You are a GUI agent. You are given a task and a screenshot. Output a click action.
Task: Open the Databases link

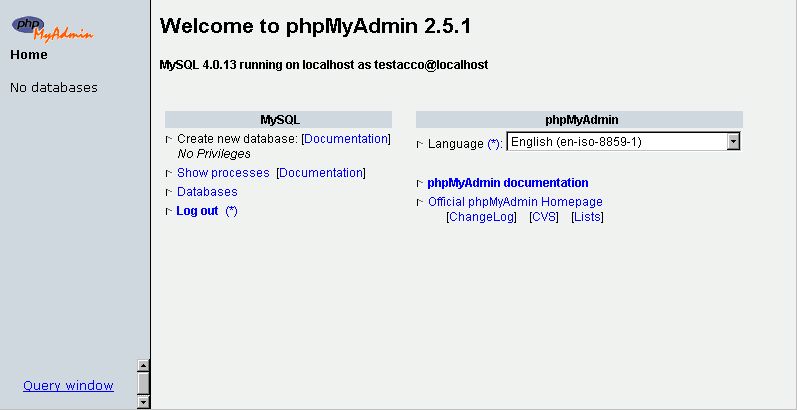pos(207,192)
